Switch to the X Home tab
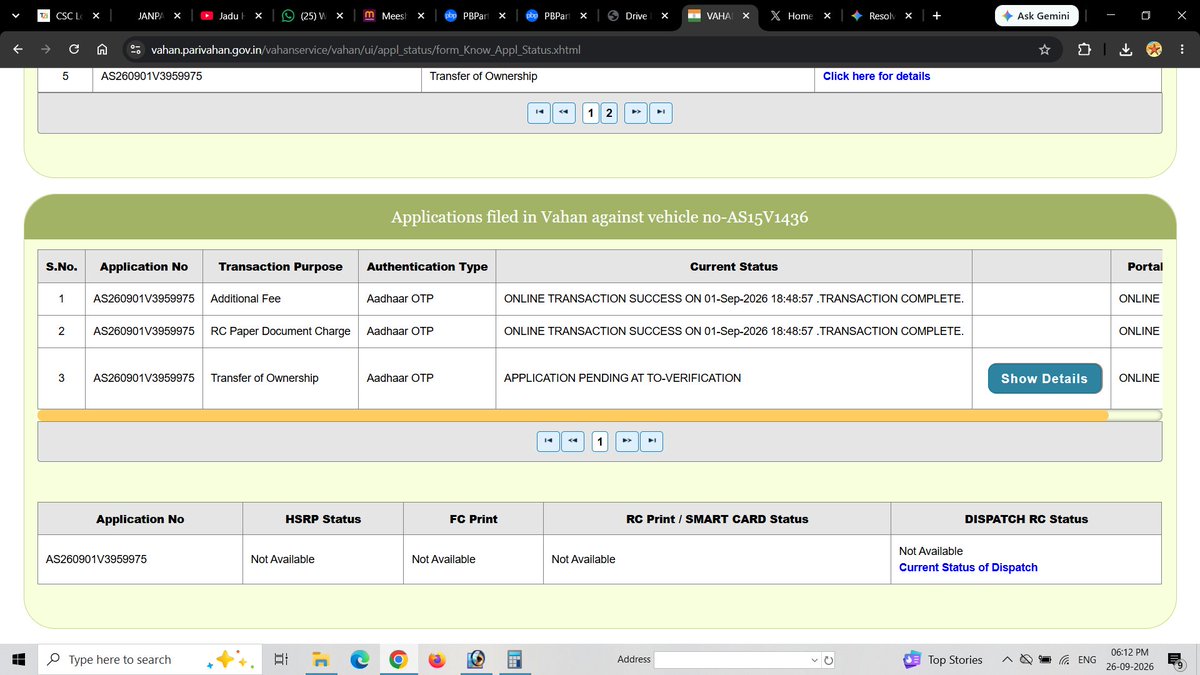The width and height of the screenshot is (1200, 675). pyautogui.click(x=802, y=16)
